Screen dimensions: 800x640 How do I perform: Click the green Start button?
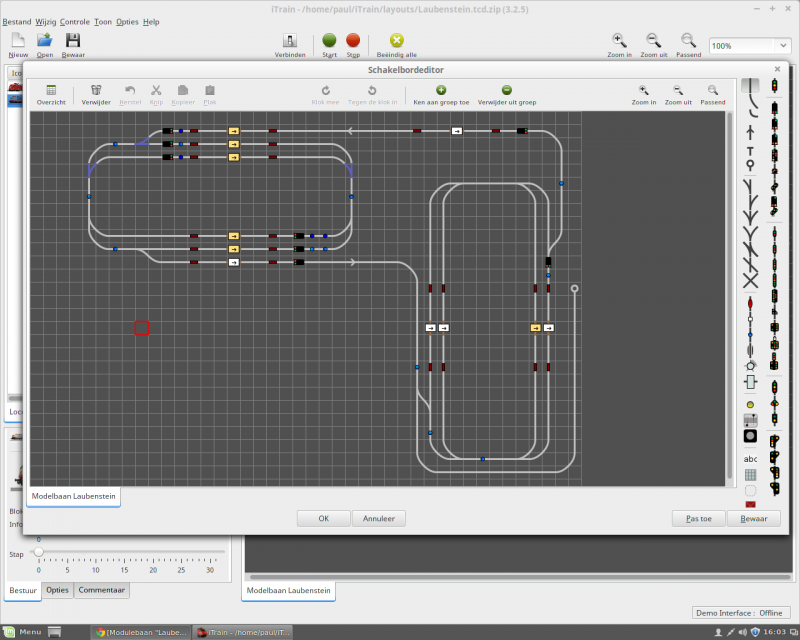point(330,40)
